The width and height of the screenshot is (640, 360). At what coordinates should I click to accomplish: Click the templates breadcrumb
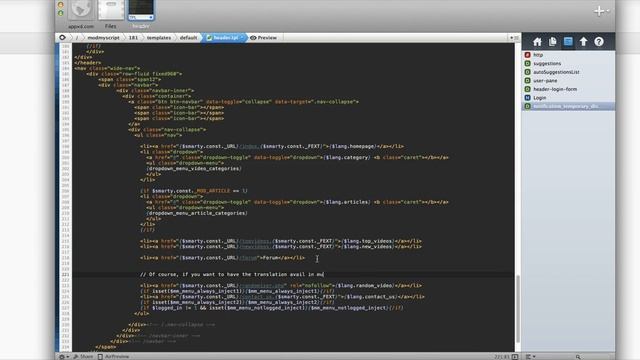pos(159,38)
